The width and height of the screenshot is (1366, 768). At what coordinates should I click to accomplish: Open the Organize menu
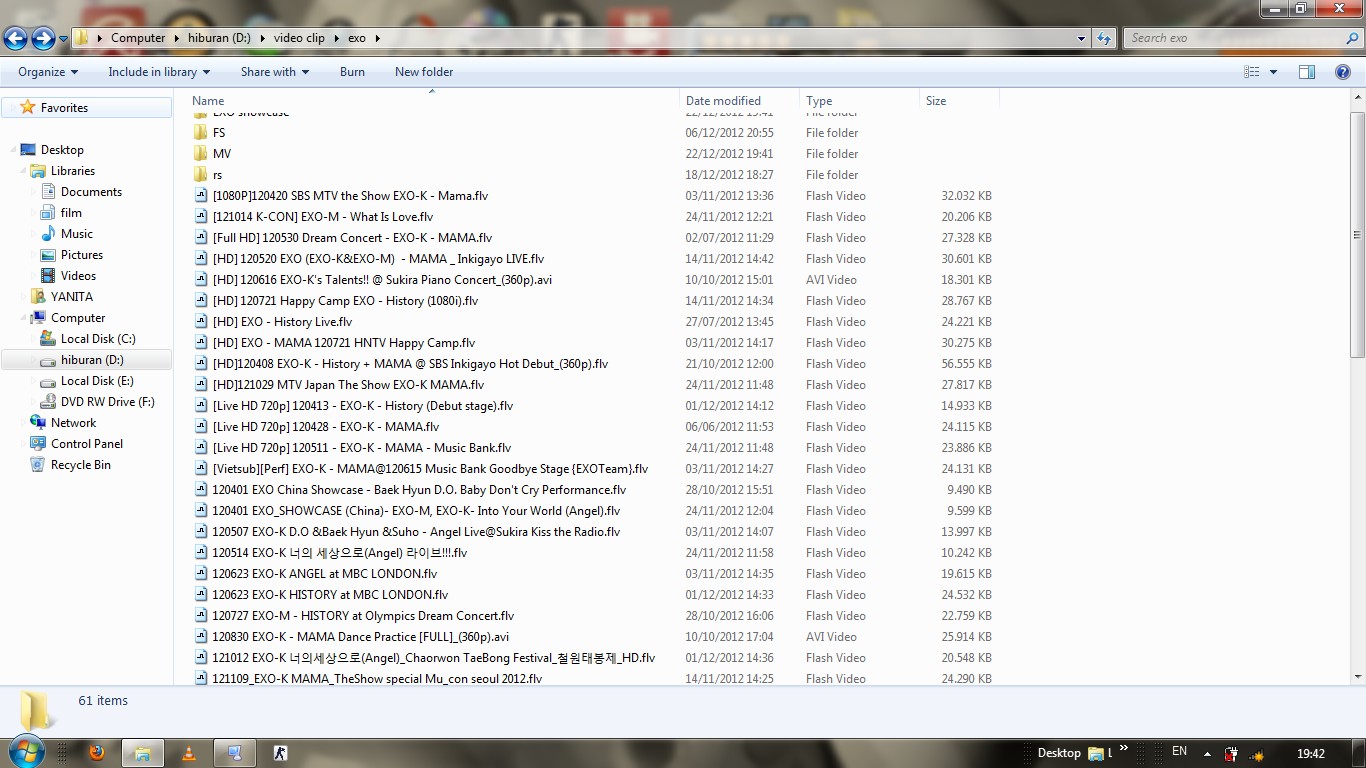(x=48, y=72)
